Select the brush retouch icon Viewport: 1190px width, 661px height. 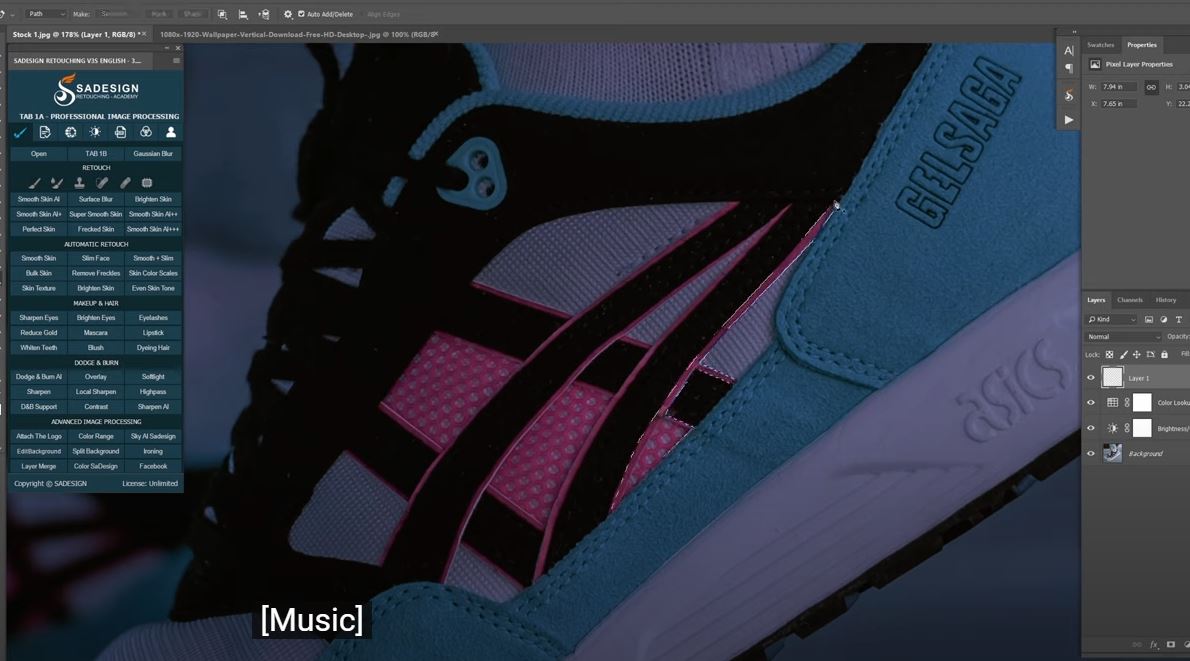click(34, 183)
